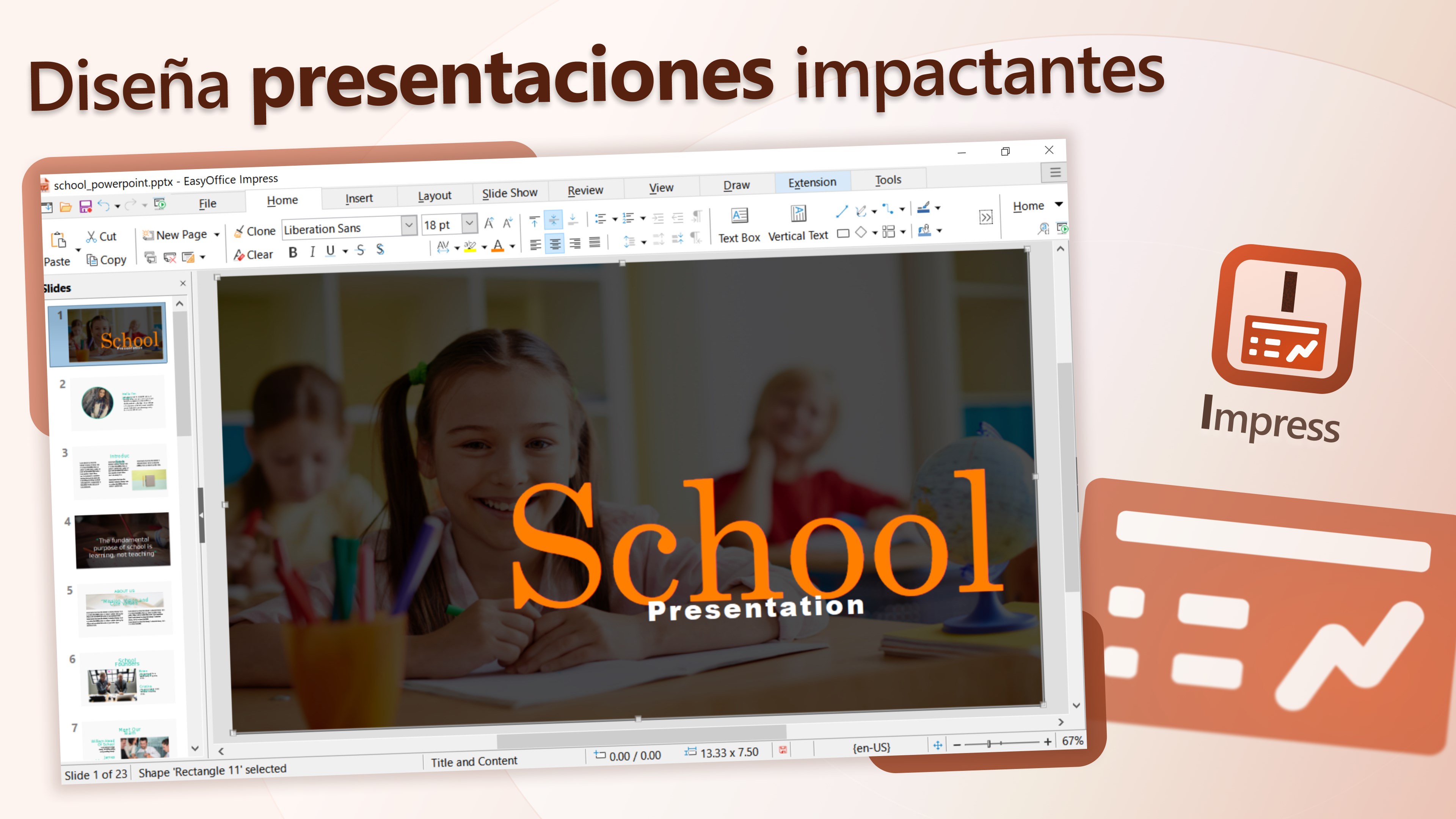Select slide 4 thumbnail in Slides panel
The height and width of the screenshot is (819, 1456).
click(x=122, y=540)
